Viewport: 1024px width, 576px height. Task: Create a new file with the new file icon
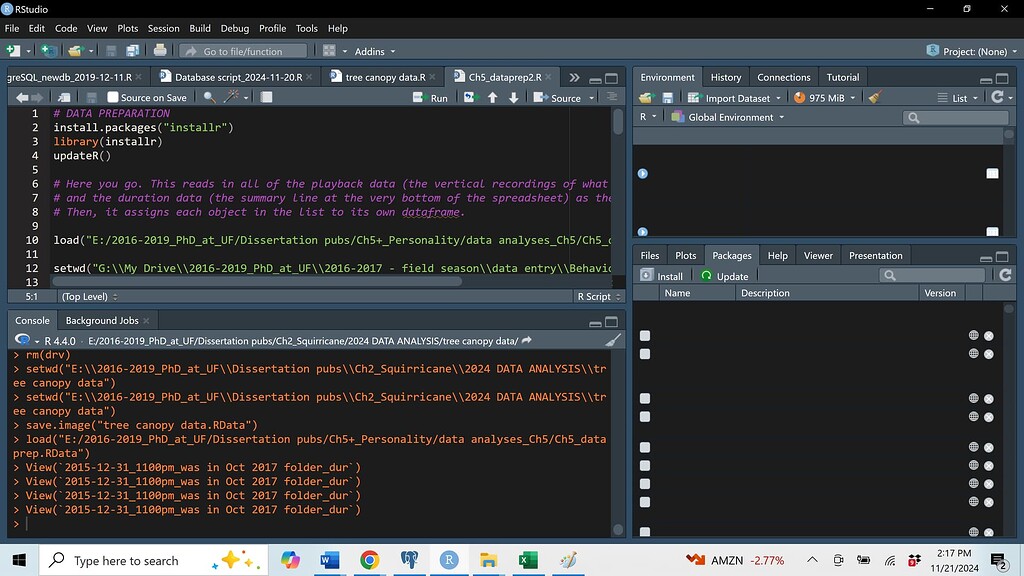[x=14, y=50]
